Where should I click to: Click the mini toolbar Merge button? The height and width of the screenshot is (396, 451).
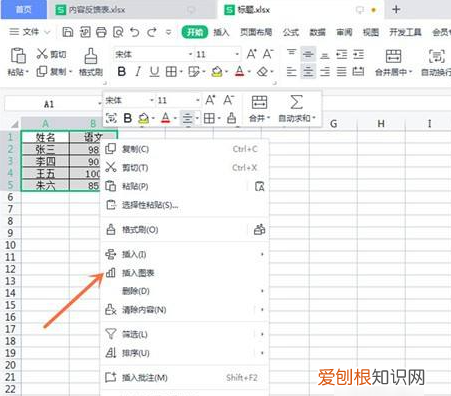[x=259, y=108]
